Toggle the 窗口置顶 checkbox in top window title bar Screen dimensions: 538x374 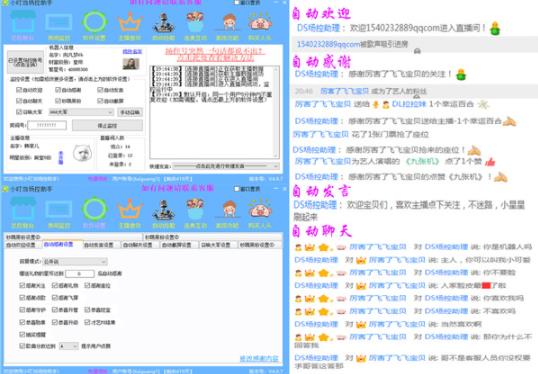(237, 2)
